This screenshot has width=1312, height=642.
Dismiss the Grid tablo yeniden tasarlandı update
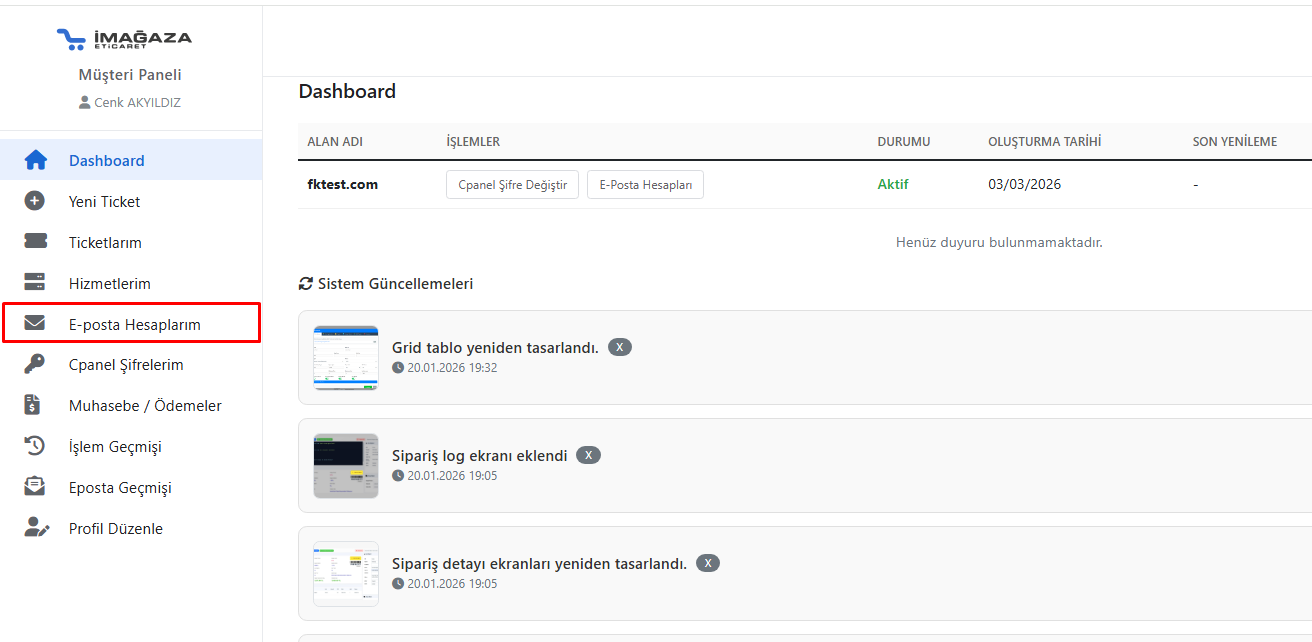620,348
